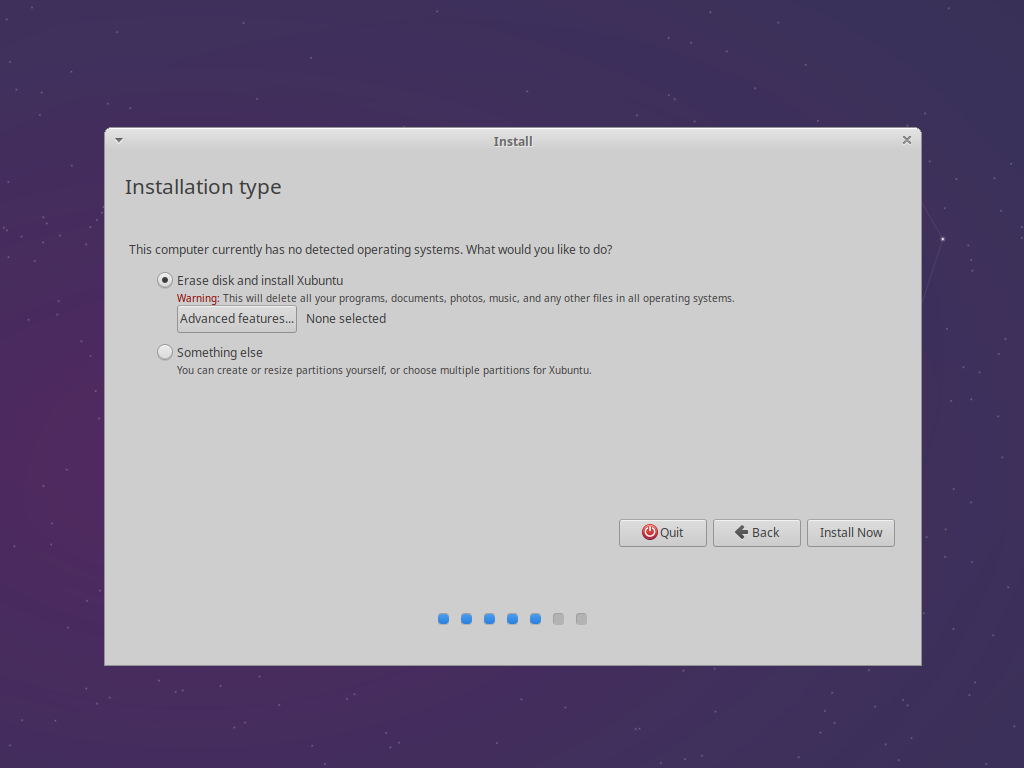Screen dimensions: 1024x768
Task: Select "Erase disk and install Xubuntu"
Action: [164, 280]
